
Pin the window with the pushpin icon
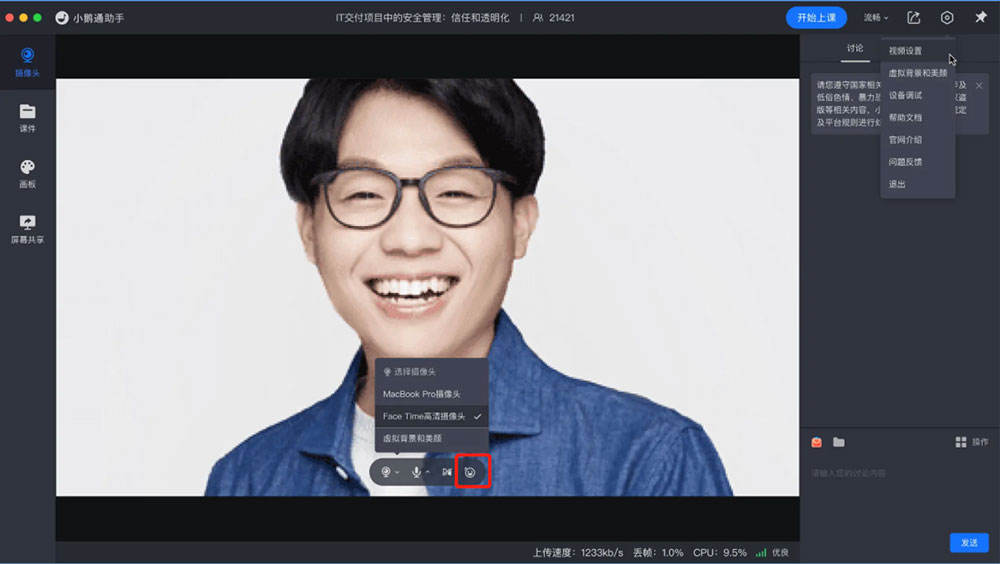[x=980, y=18]
